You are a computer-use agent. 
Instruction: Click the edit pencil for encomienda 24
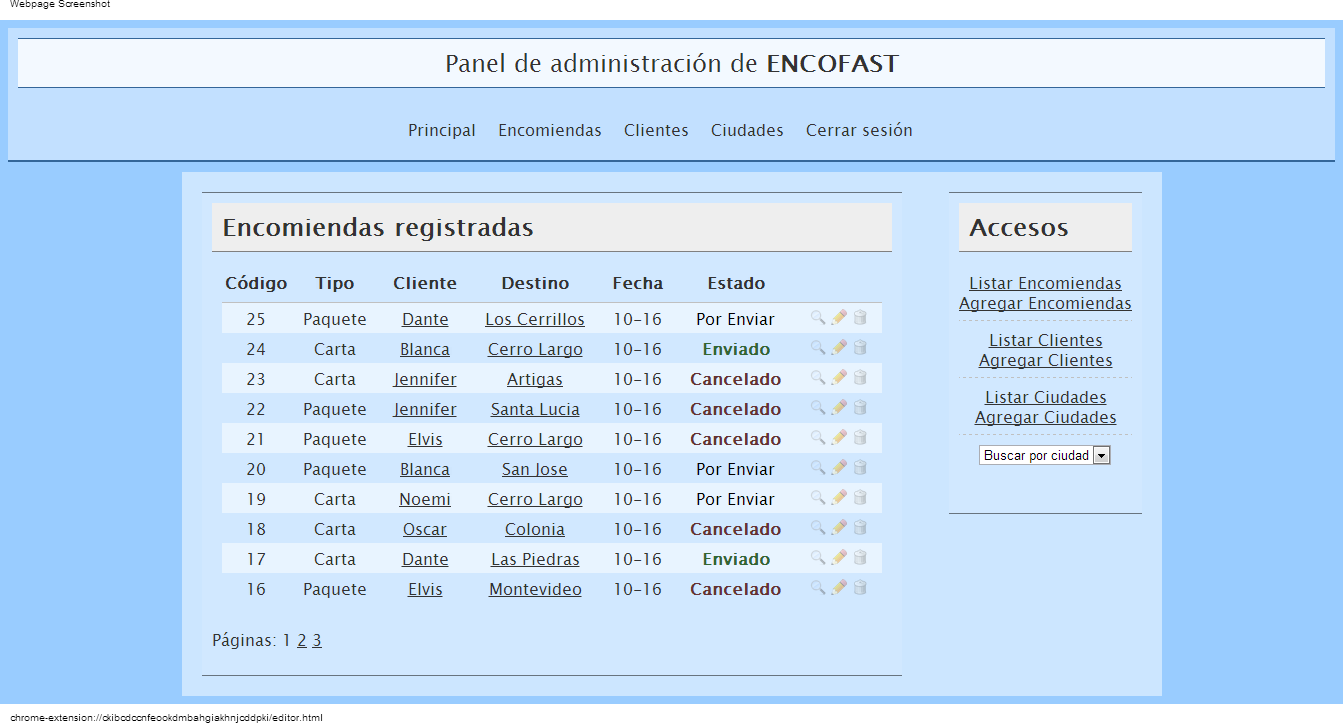point(838,347)
